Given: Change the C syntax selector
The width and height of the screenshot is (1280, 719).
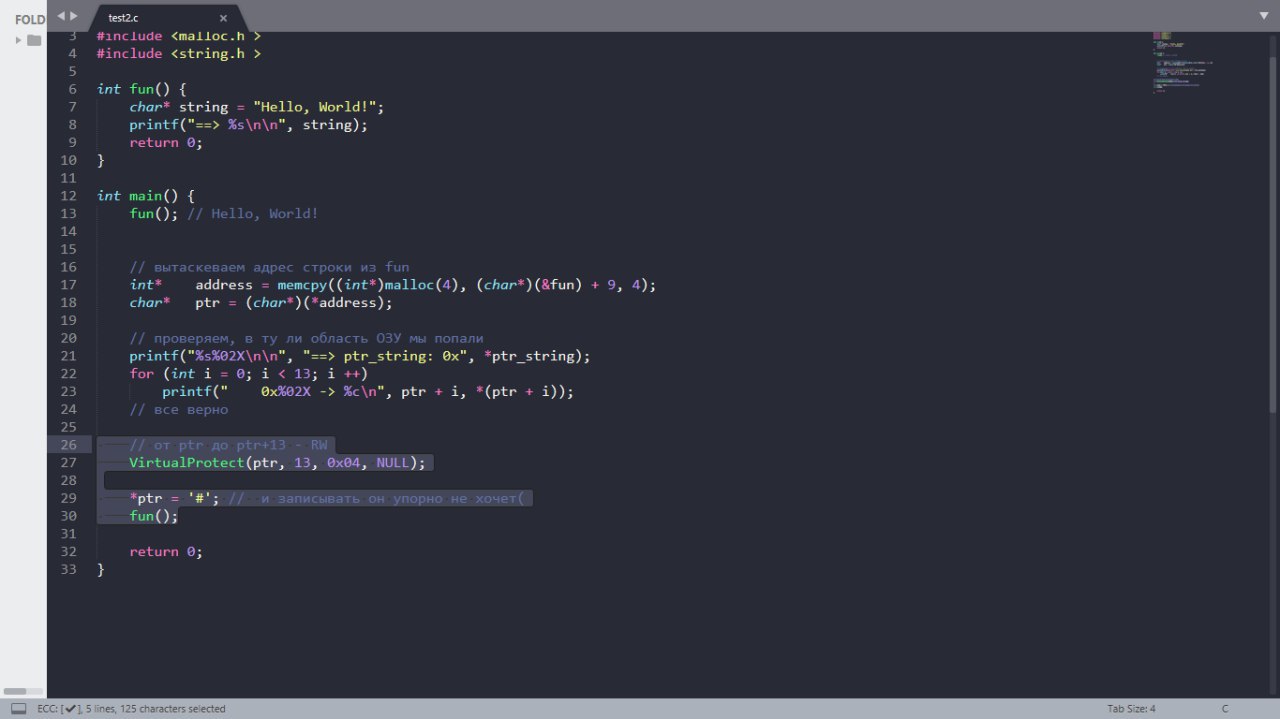Looking at the screenshot, I should point(1224,709).
